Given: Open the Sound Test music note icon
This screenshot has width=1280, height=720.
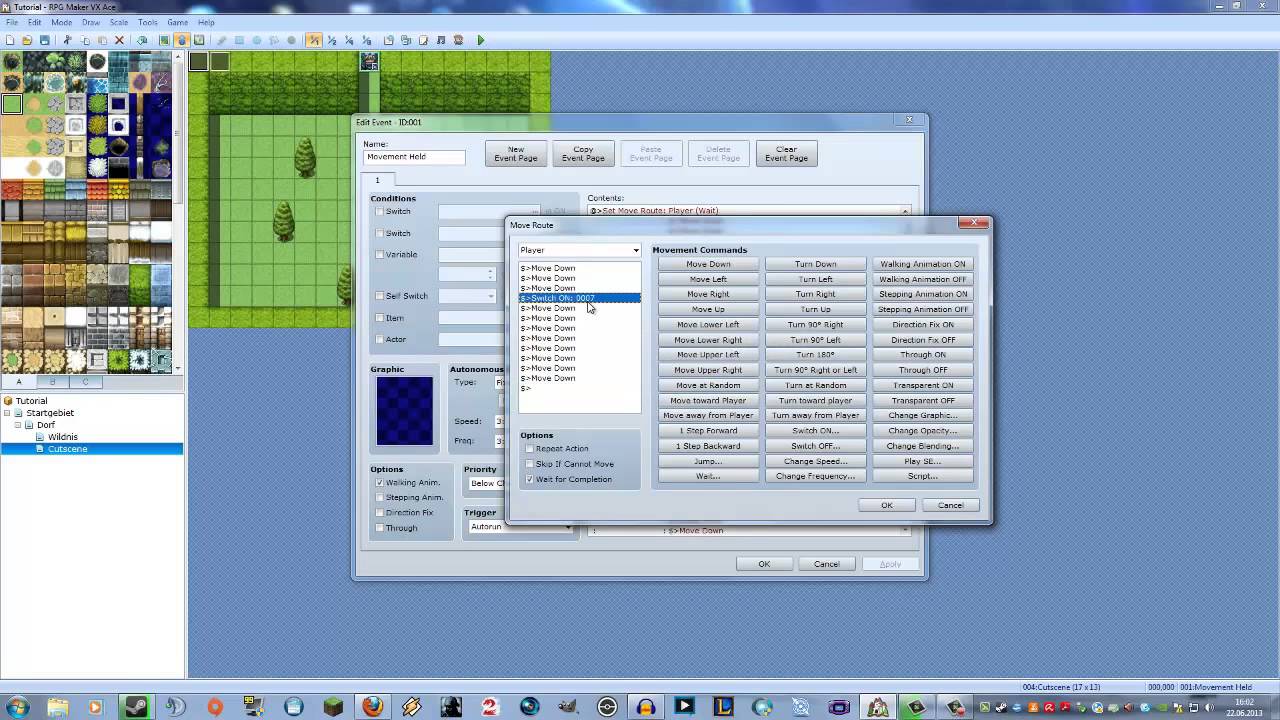Looking at the screenshot, I should coord(441,40).
